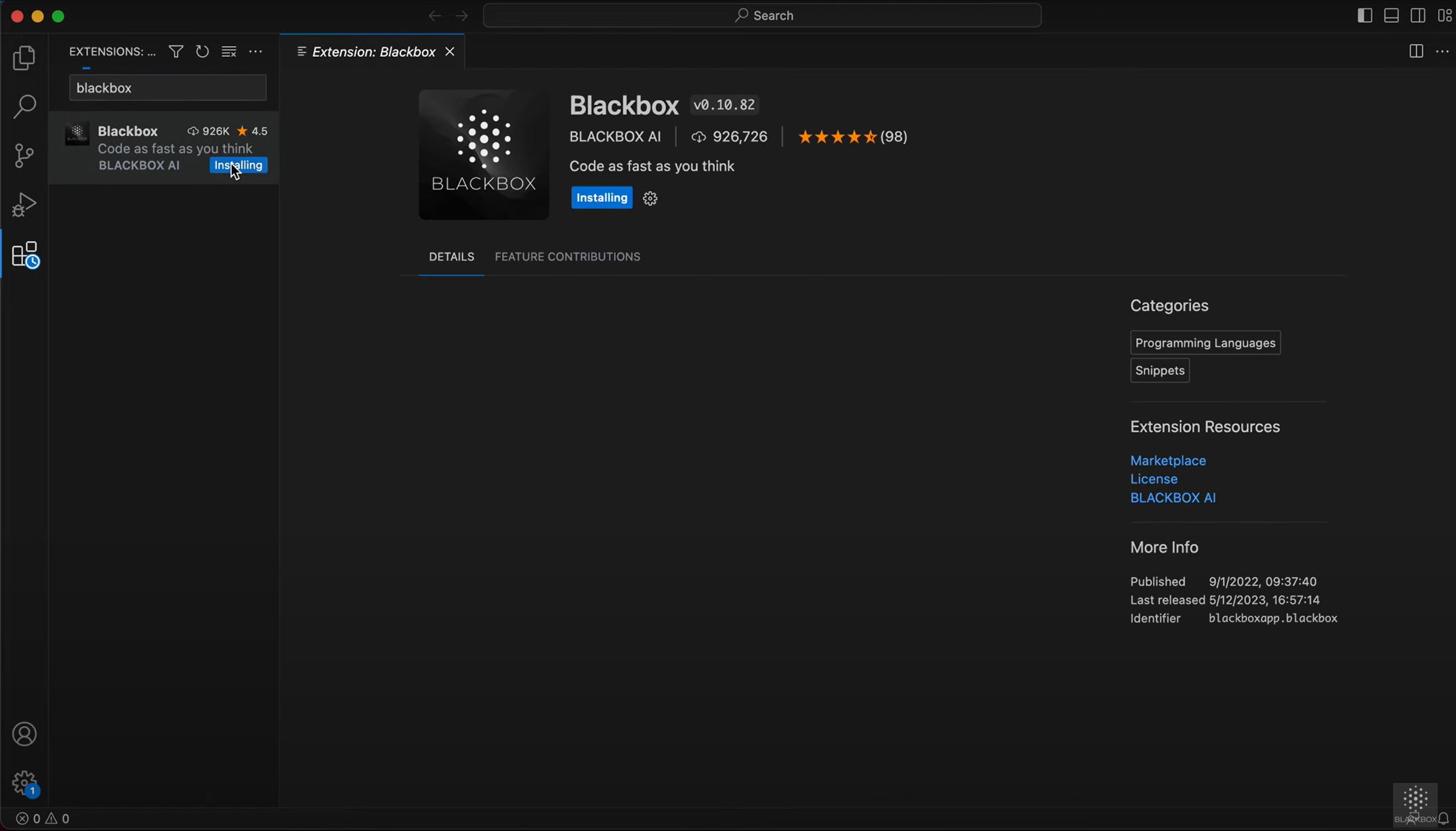Toggle the bottom panel visibility
Viewport: 1456px width, 831px height.
pyautogui.click(x=1391, y=15)
